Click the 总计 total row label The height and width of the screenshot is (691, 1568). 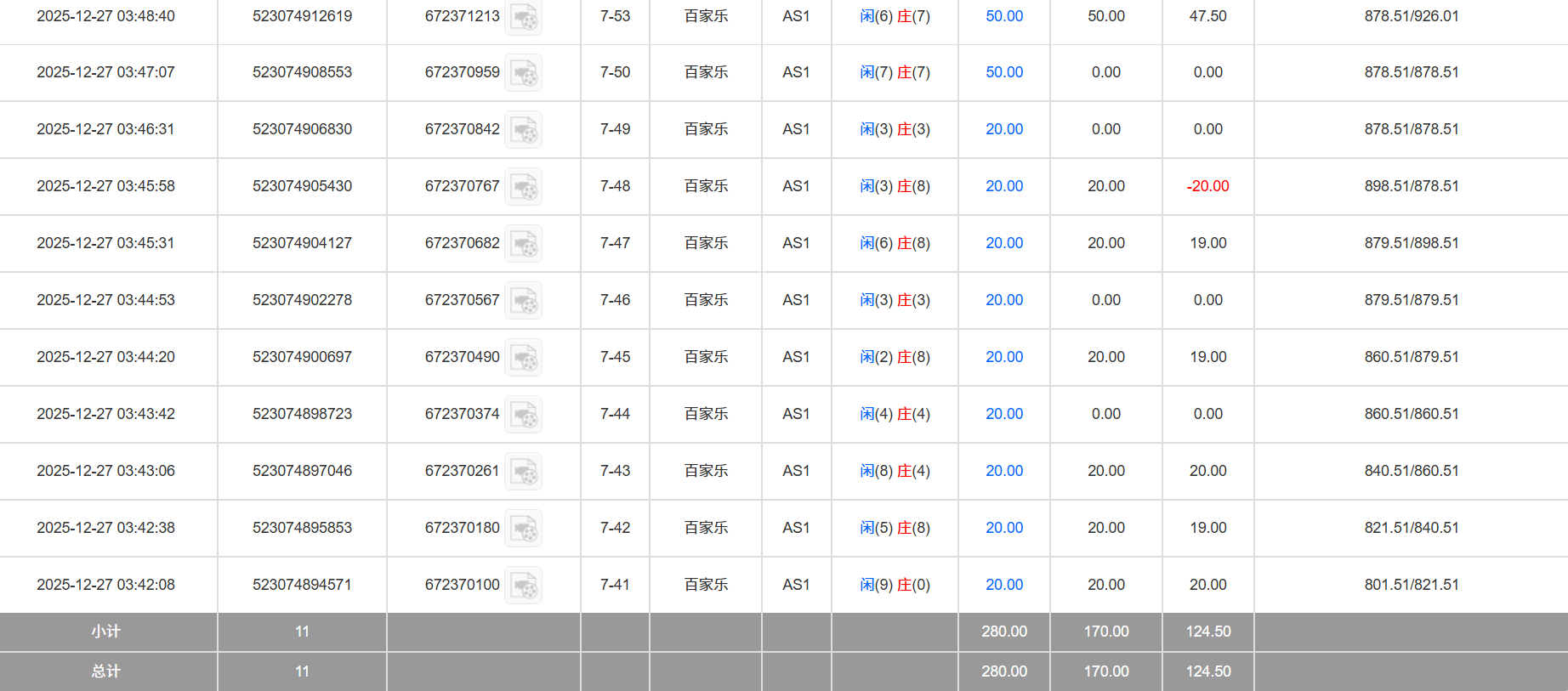pyautogui.click(x=106, y=671)
